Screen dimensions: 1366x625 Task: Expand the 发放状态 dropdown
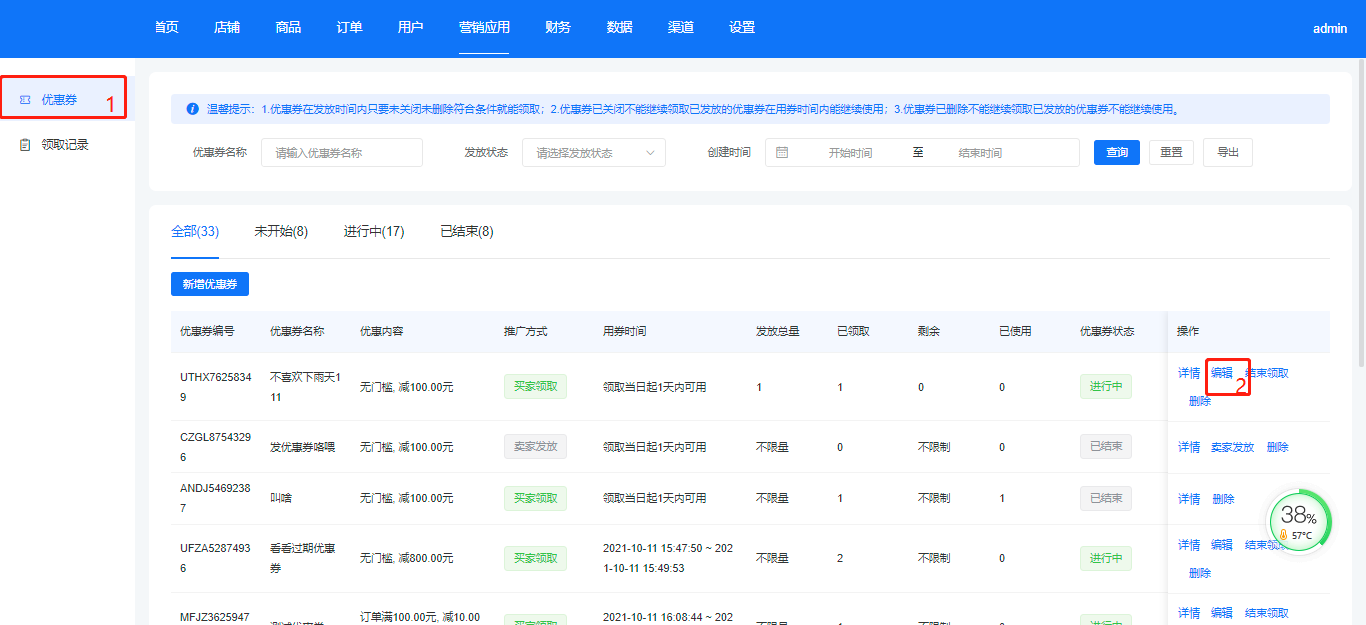point(593,153)
